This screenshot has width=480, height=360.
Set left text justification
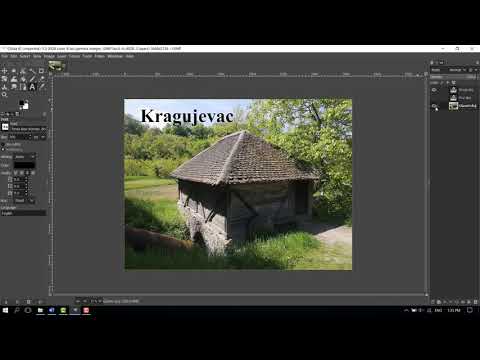tap(16, 173)
